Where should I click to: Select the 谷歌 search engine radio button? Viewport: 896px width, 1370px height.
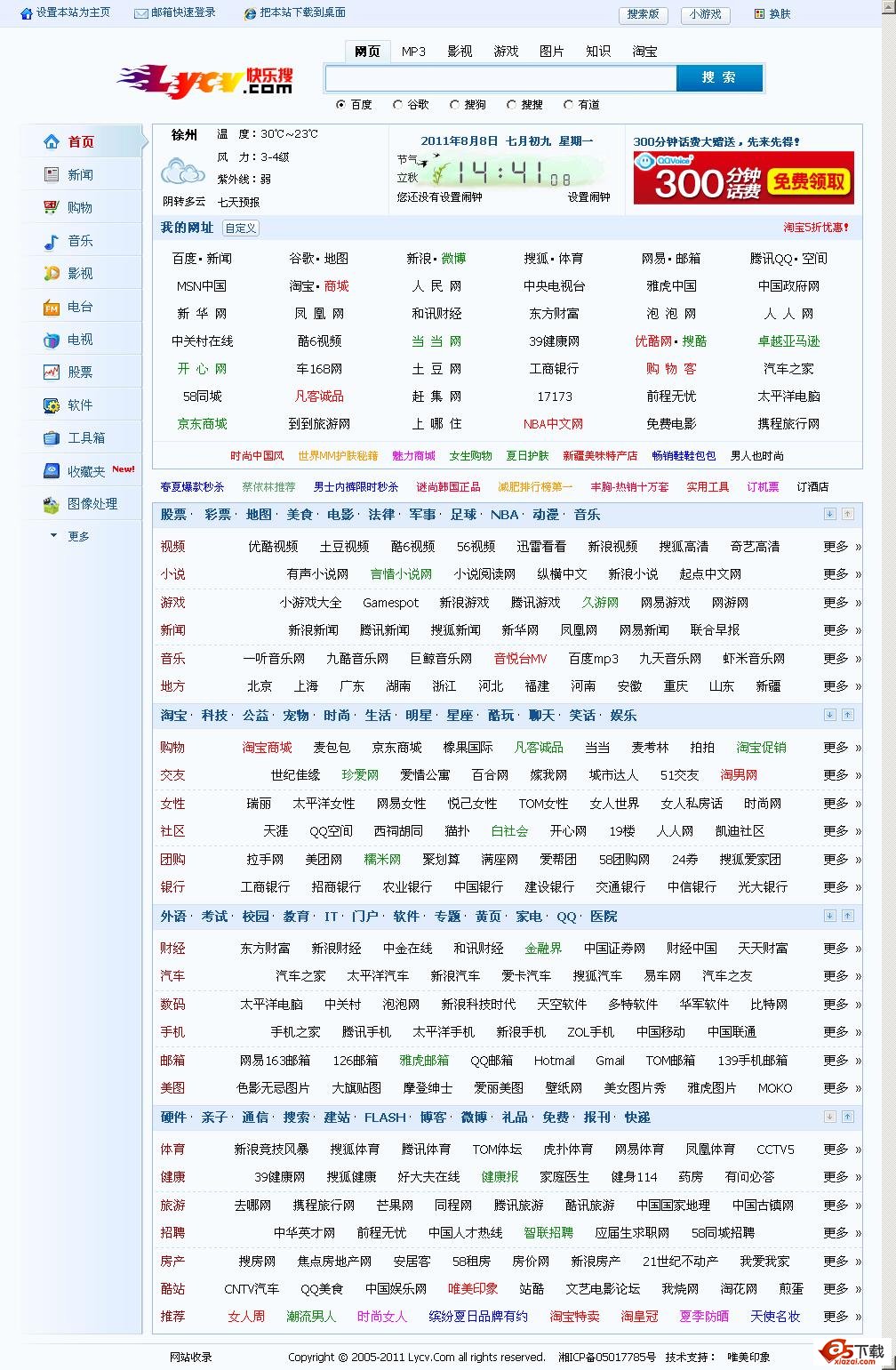[x=398, y=105]
